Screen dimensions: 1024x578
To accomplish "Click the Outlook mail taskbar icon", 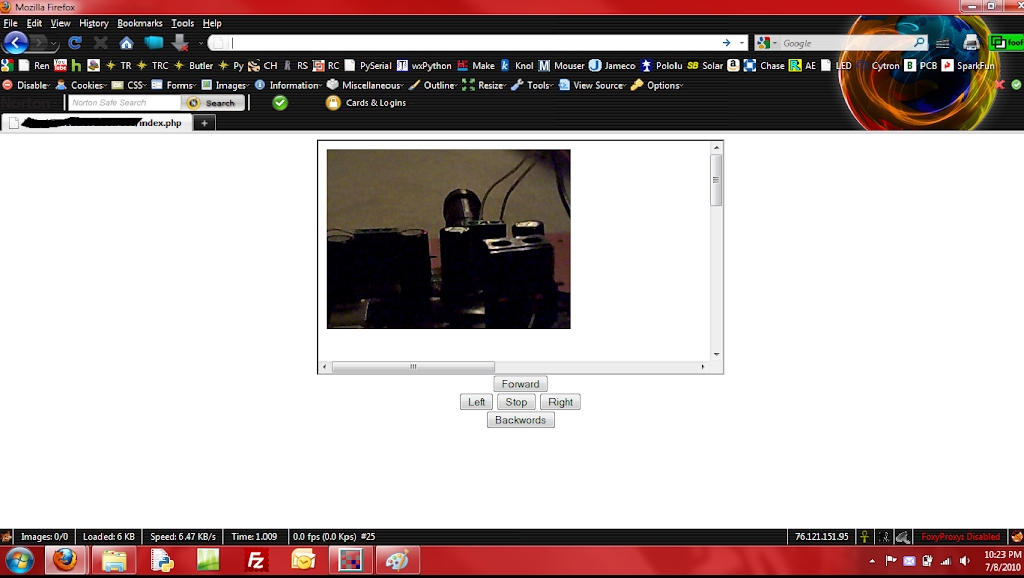I will [304, 560].
